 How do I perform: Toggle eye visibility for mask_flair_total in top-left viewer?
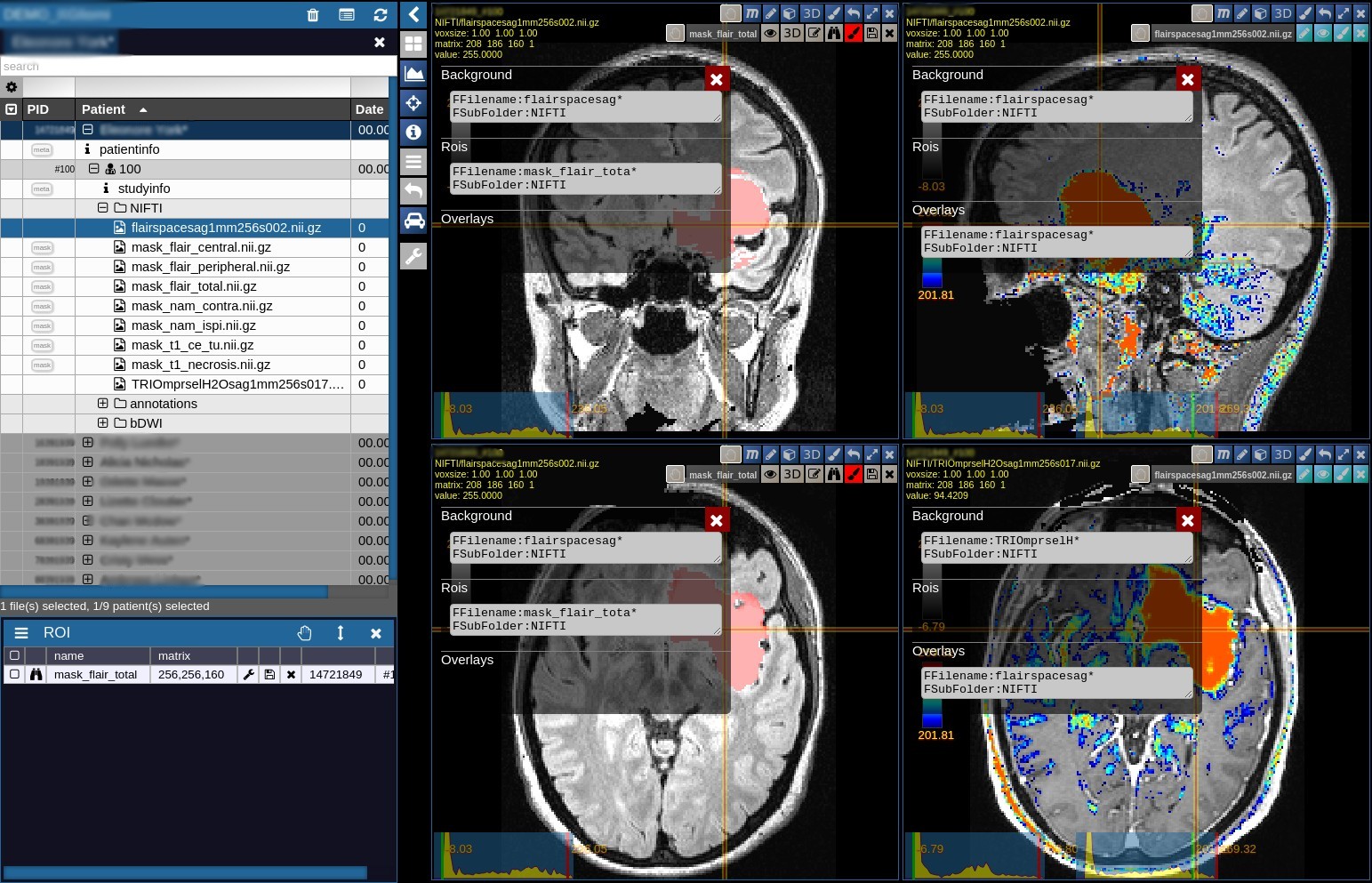click(x=770, y=33)
